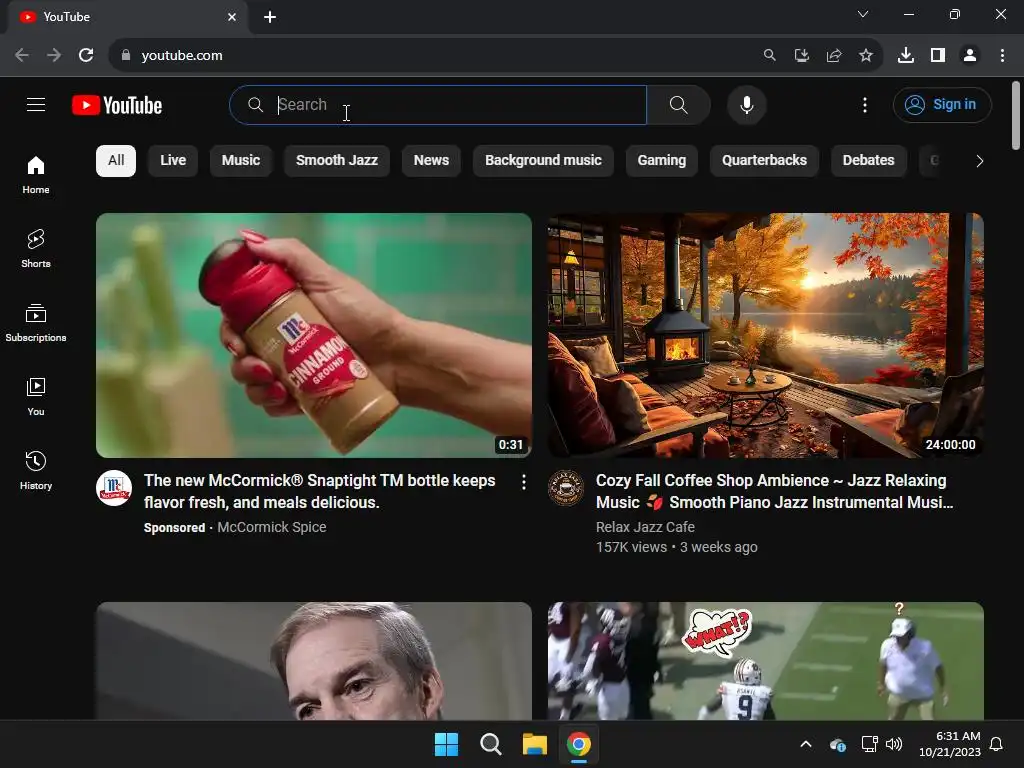This screenshot has height=768, width=1024.
Task: Open Chrome downloads
Action: click(x=906, y=56)
